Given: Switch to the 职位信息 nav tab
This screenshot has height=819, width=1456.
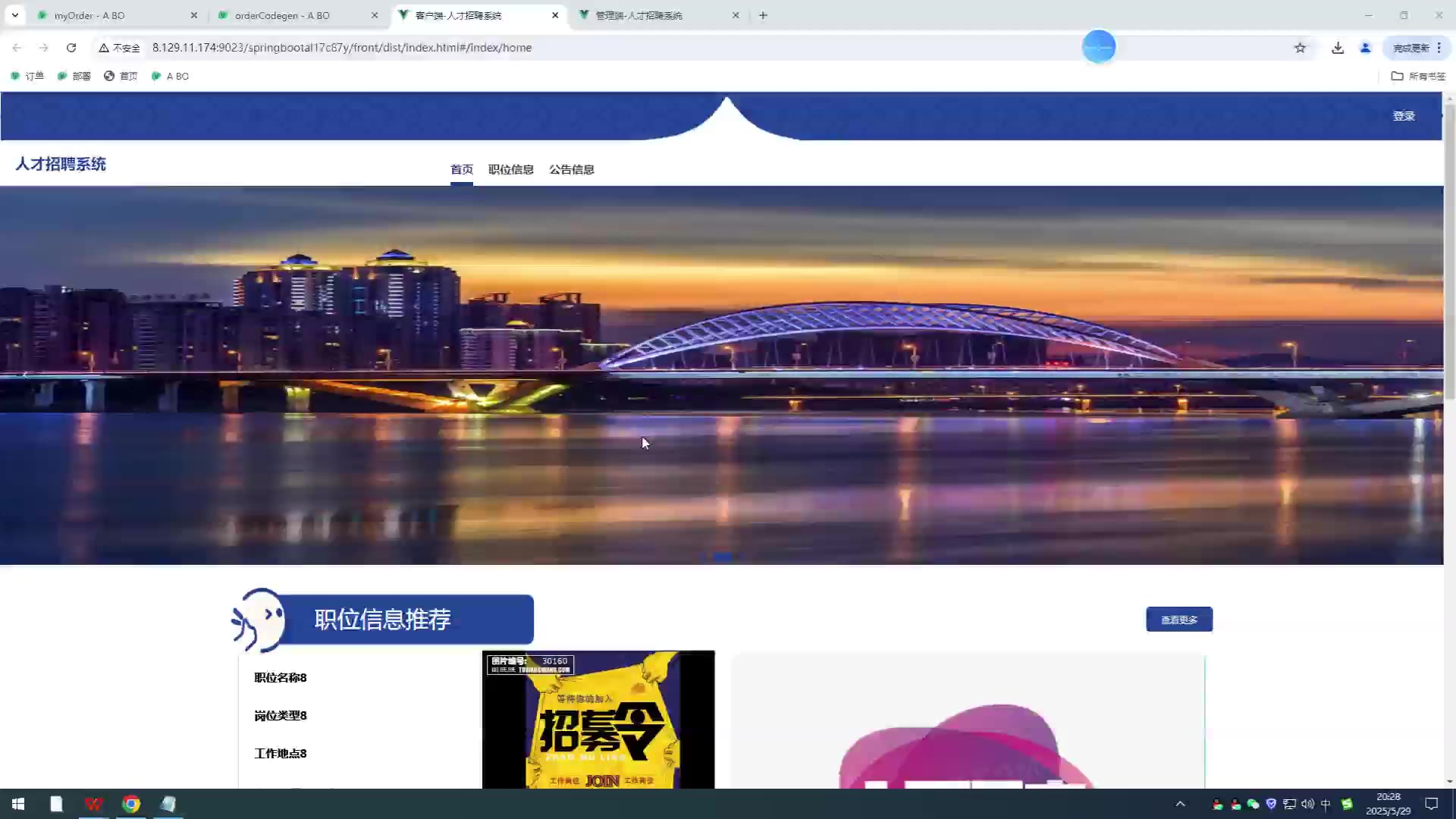Looking at the screenshot, I should tap(510, 169).
